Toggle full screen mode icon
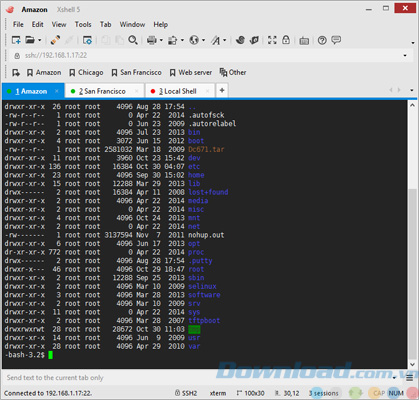 pyautogui.click(x=272, y=40)
